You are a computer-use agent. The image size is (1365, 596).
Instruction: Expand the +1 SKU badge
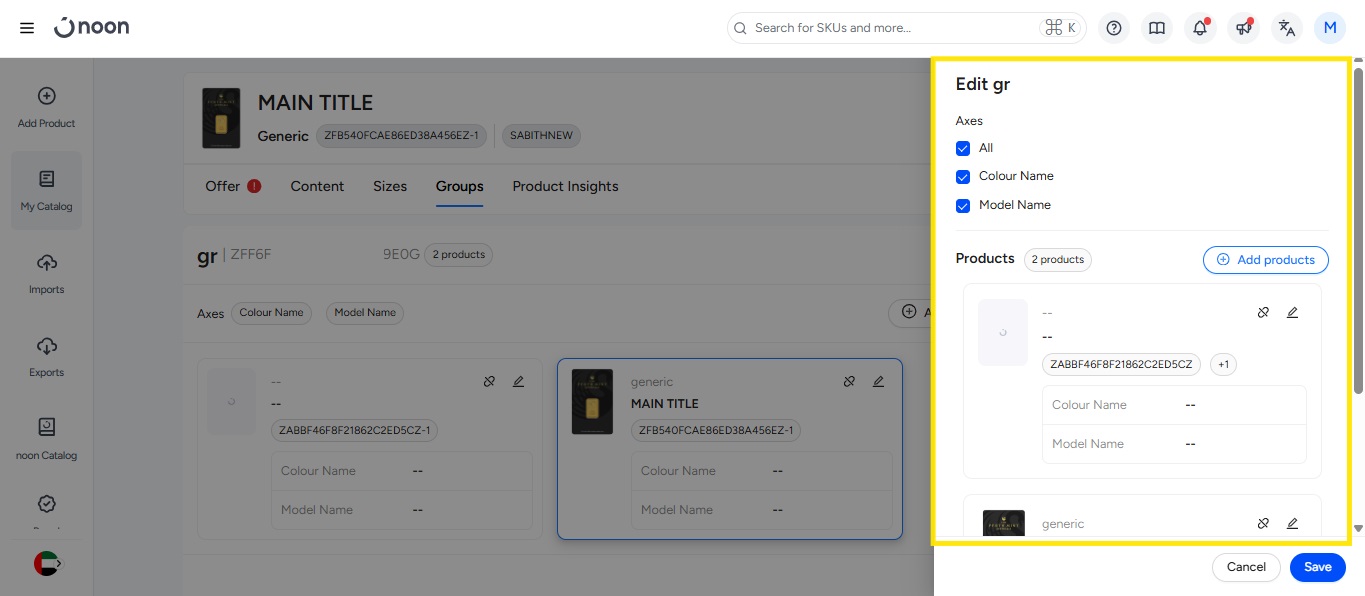(x=1223, y=365)
